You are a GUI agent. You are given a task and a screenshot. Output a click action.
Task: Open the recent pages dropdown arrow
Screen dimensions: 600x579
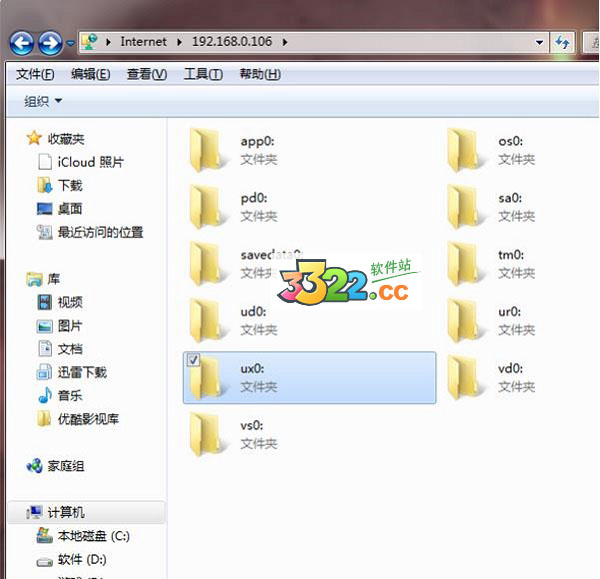(x=70, y=43)
